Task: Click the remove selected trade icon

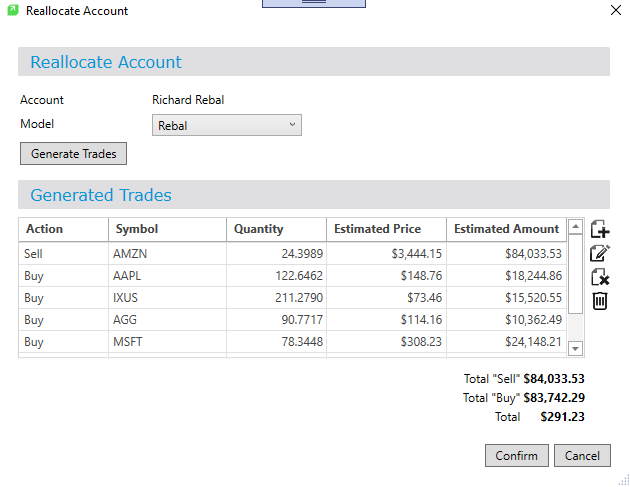Action: coord(600,277)
